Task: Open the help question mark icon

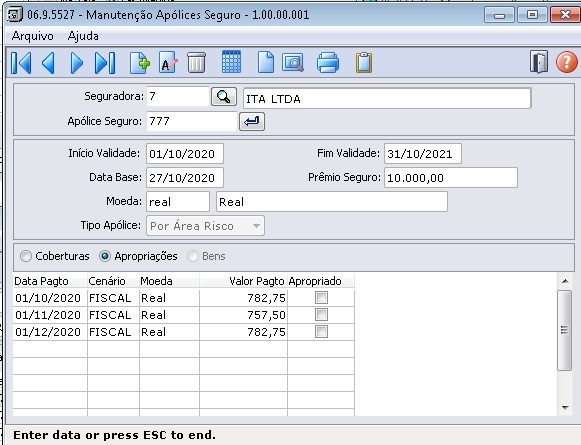Action: coord(567,62)
